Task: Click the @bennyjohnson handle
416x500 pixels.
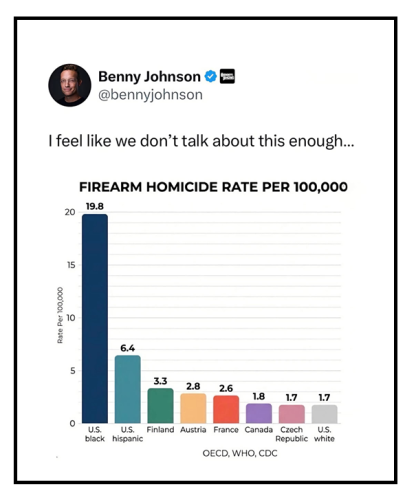Action: [150, 95]
